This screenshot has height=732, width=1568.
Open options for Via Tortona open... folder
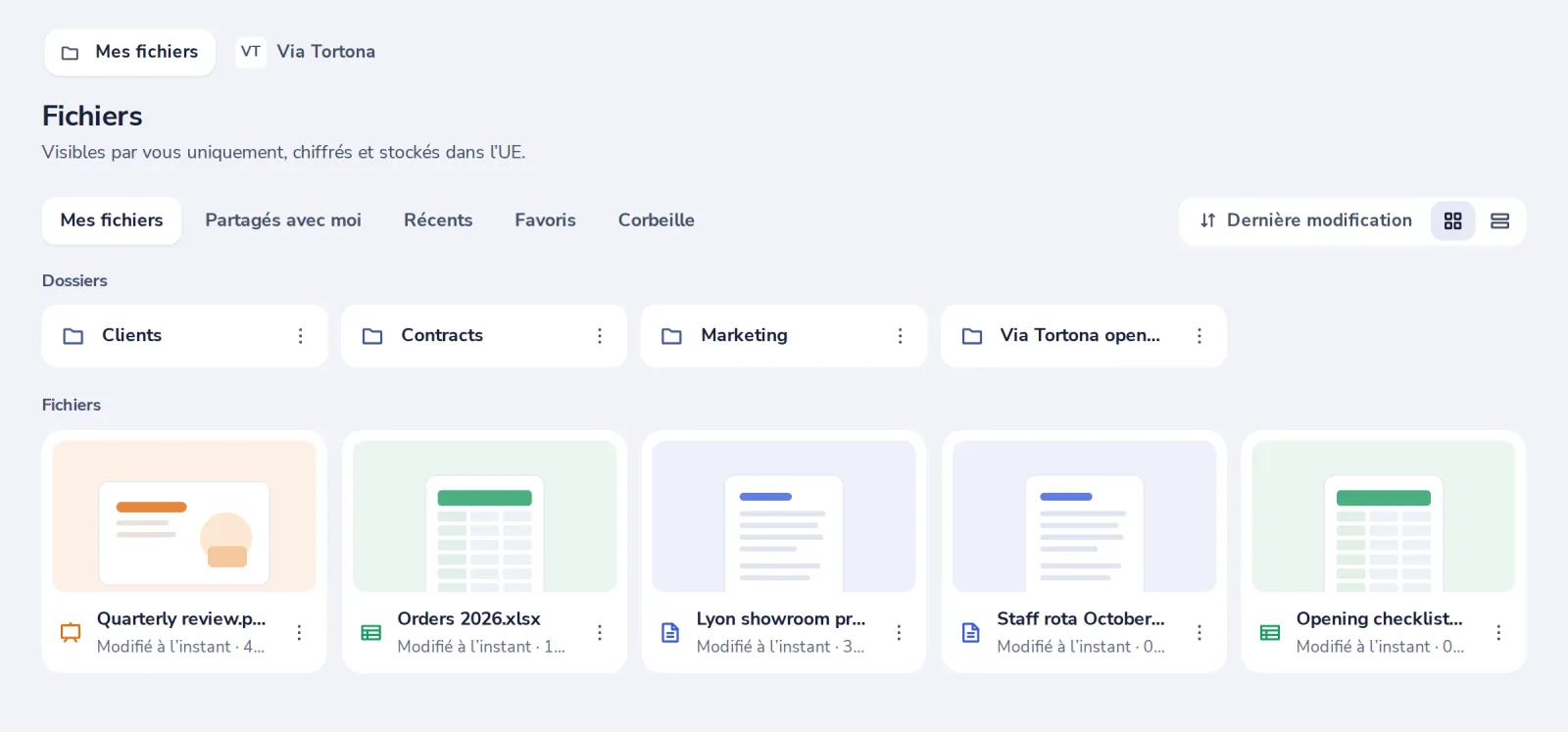[1199, 336]
